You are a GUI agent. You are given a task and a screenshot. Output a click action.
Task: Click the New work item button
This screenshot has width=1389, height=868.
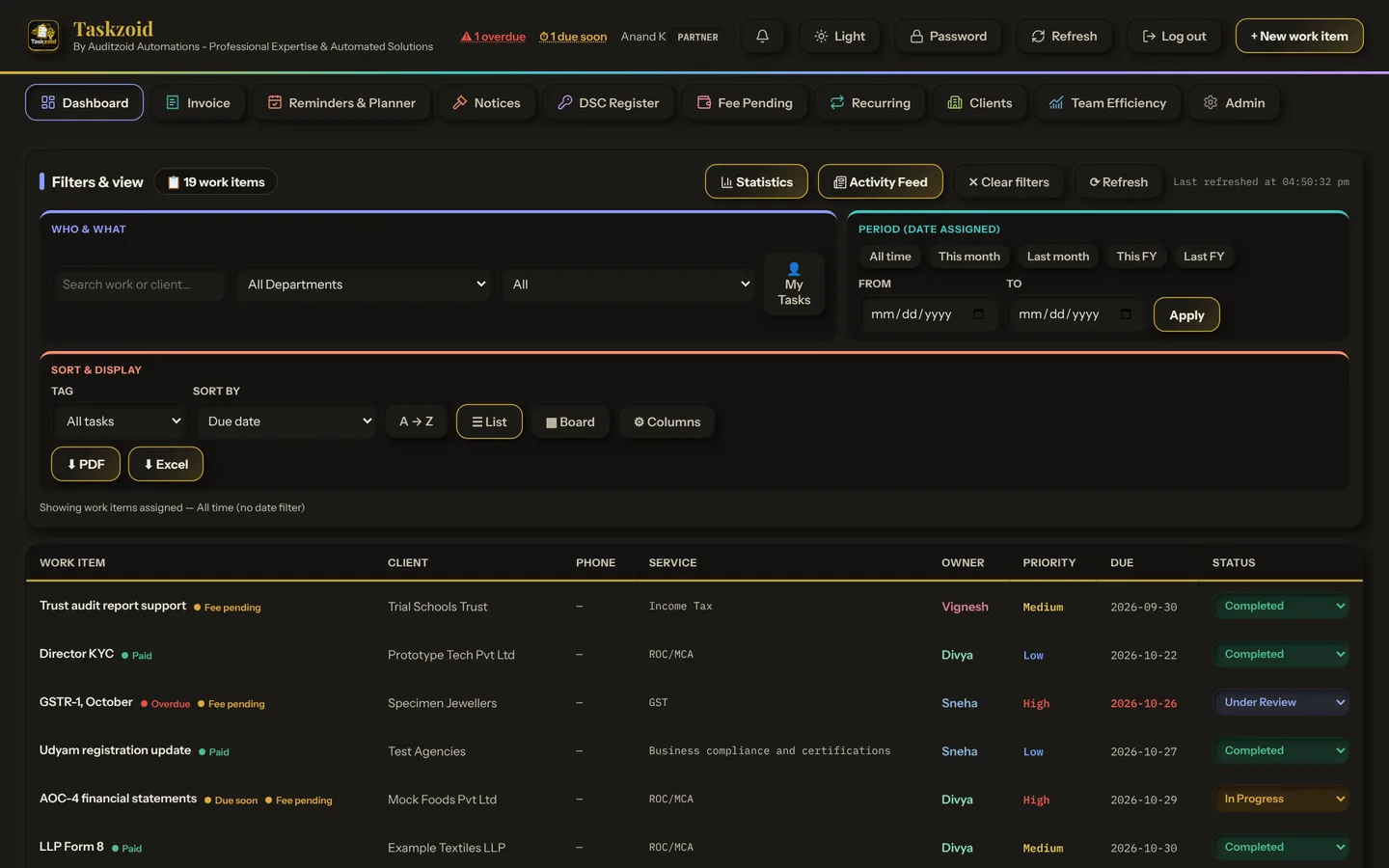pyautogui.click(x=1299, y=36)
